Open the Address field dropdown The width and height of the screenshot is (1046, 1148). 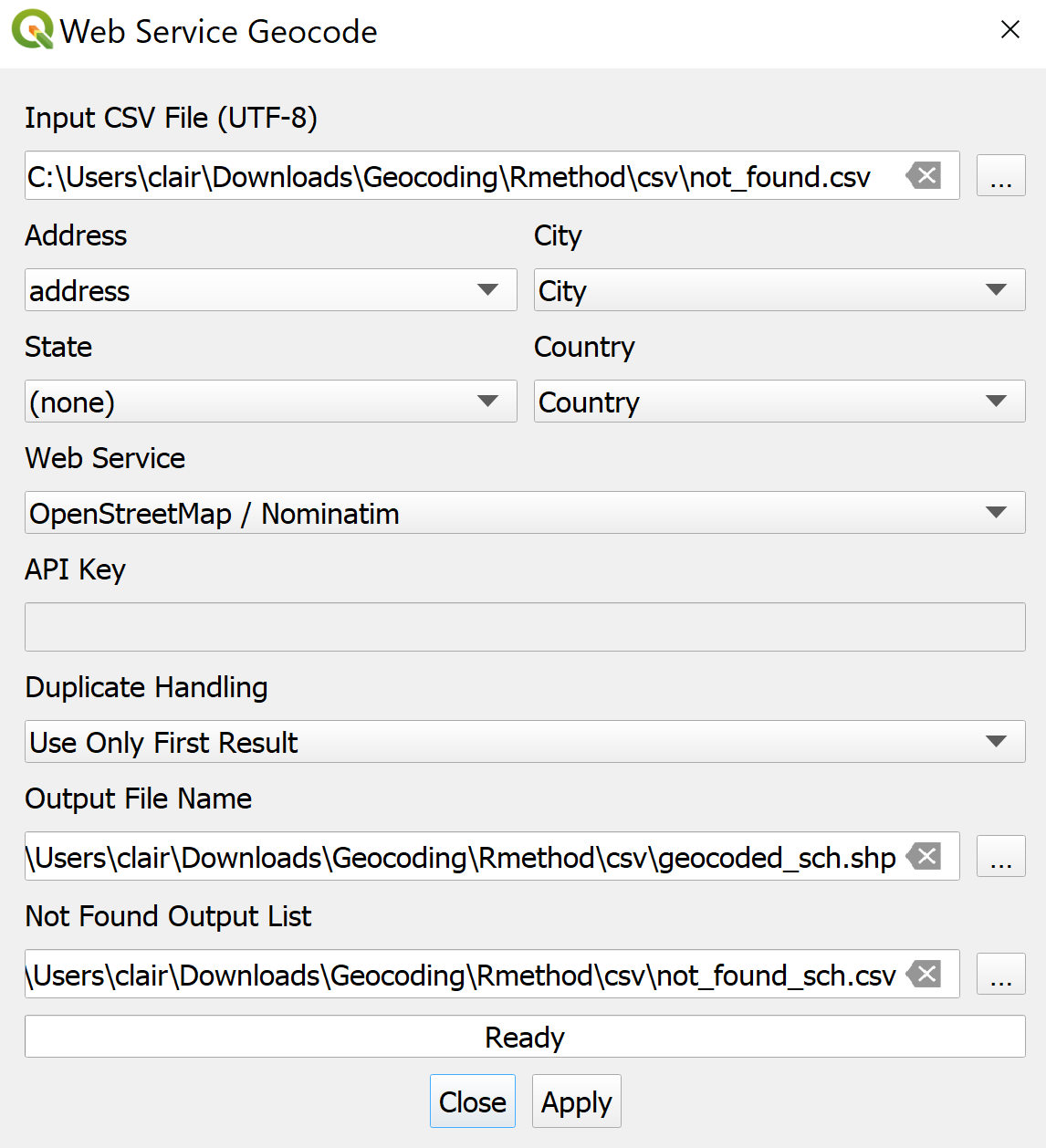pos(270,290)
